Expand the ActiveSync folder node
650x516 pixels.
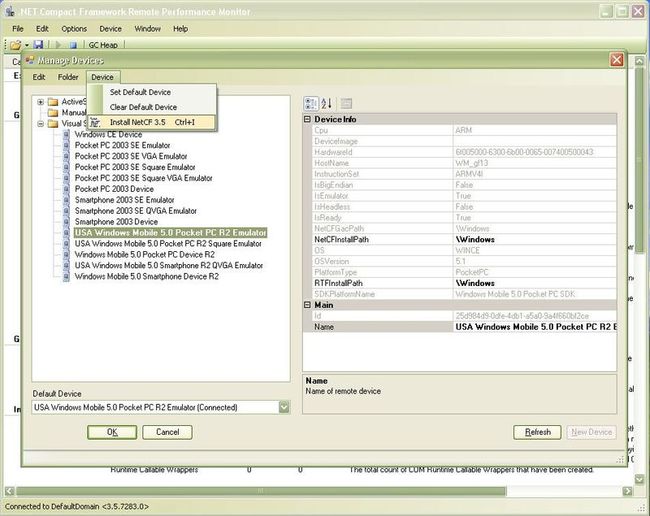(40, 102)
